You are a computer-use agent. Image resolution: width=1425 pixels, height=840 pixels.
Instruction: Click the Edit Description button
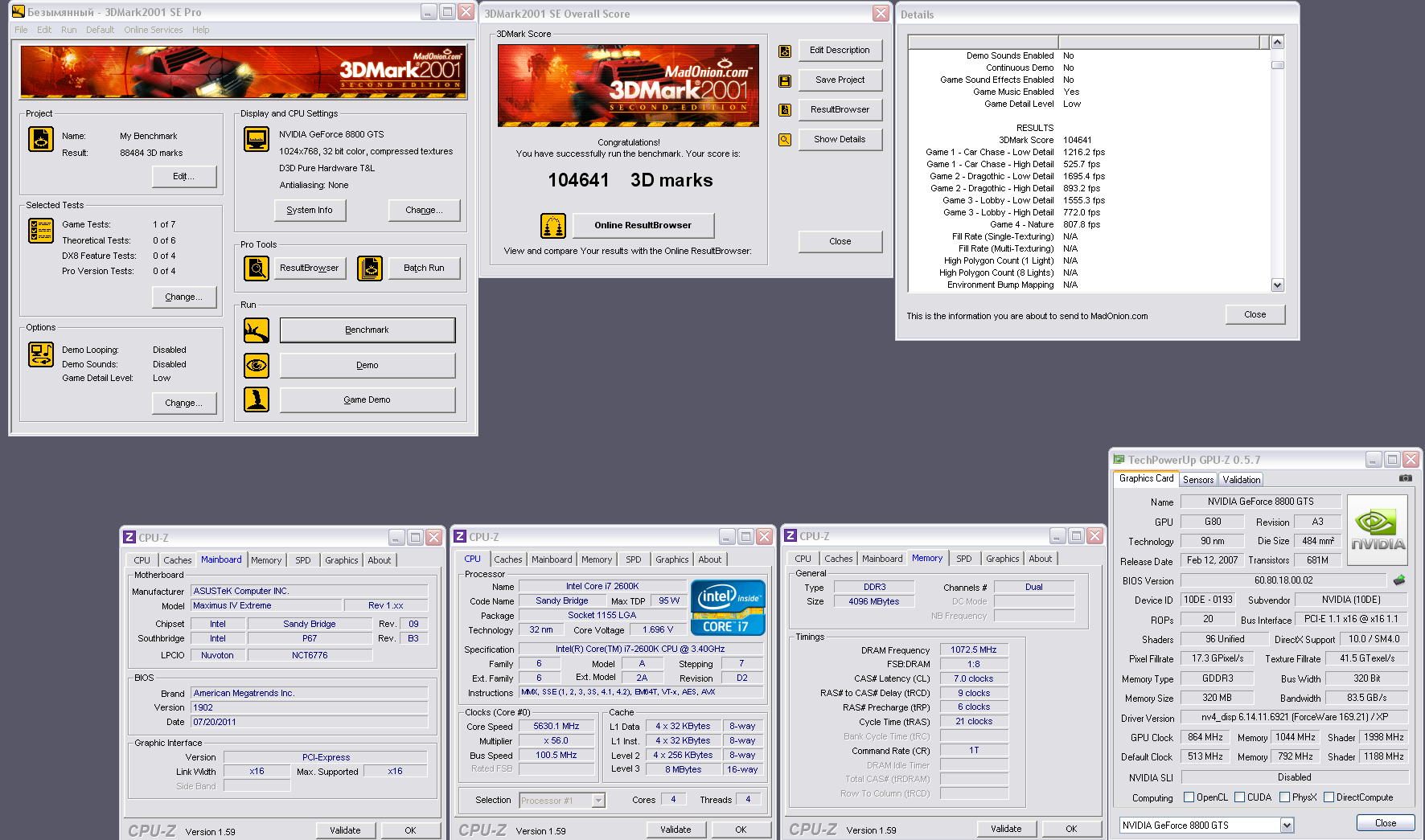(x=840, y=51)
